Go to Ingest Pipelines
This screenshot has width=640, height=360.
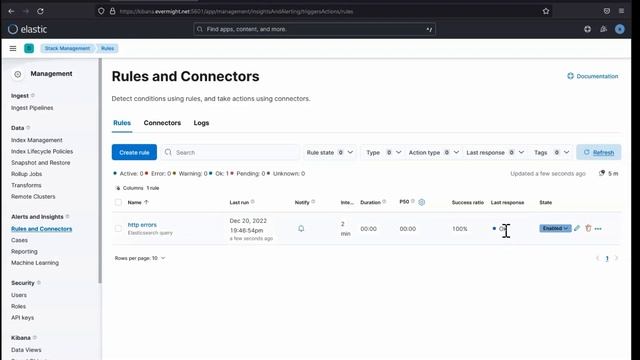(32, 108)
